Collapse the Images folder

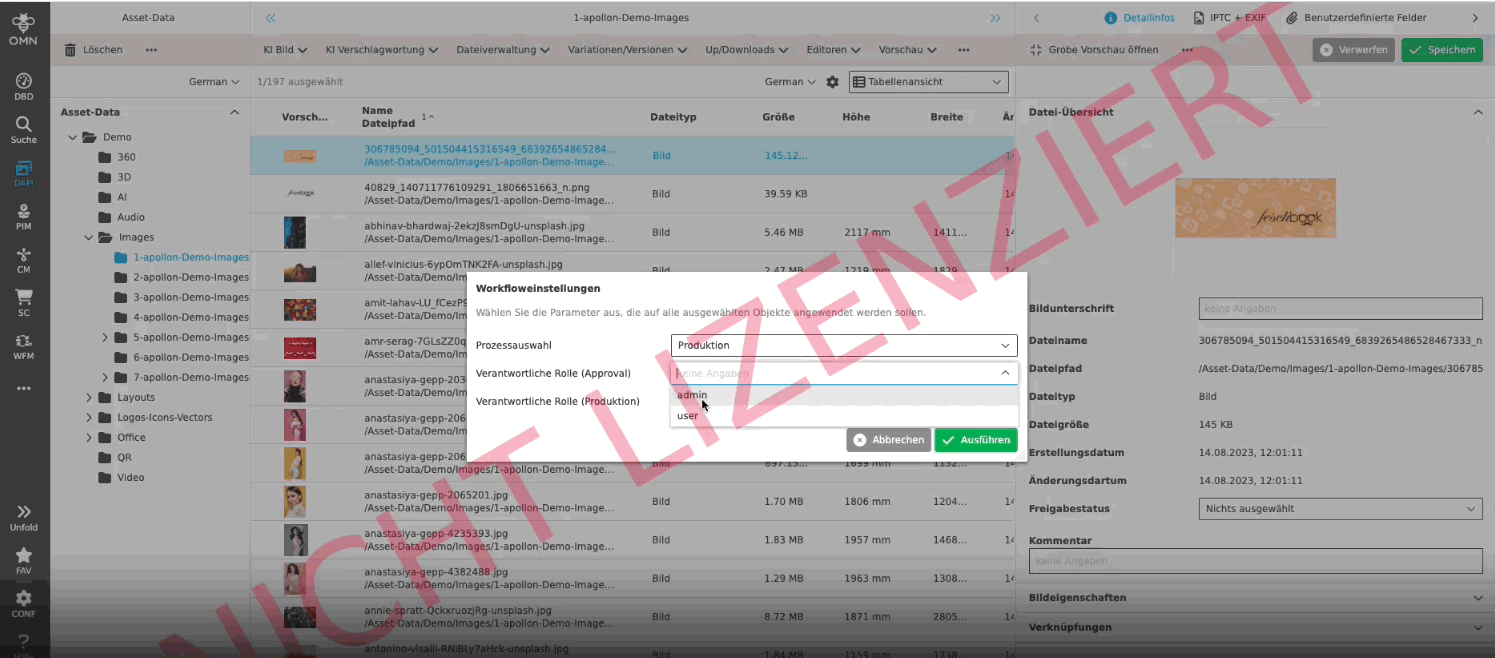pyautogui.click(x=89, y=237)
